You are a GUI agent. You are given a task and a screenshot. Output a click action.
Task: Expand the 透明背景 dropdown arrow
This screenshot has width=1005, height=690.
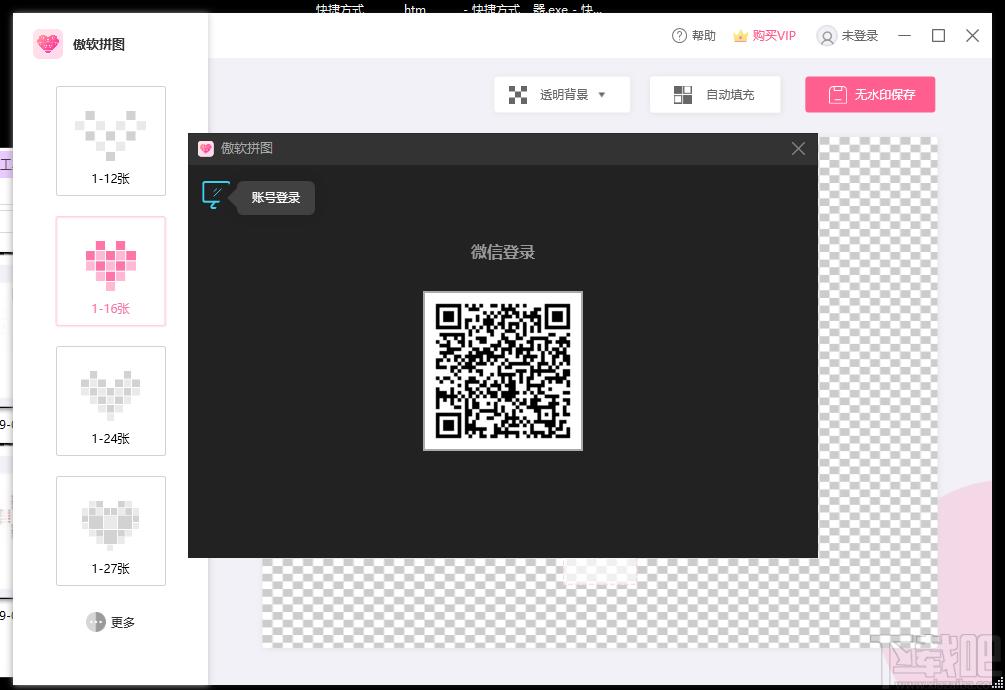[x=602, y=95]
